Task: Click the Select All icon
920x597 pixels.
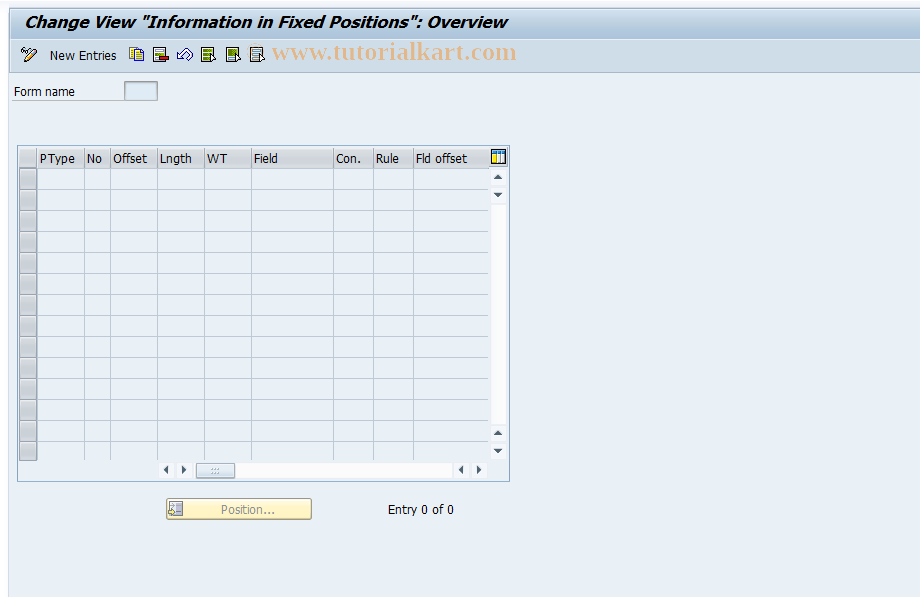Action: 208,55
